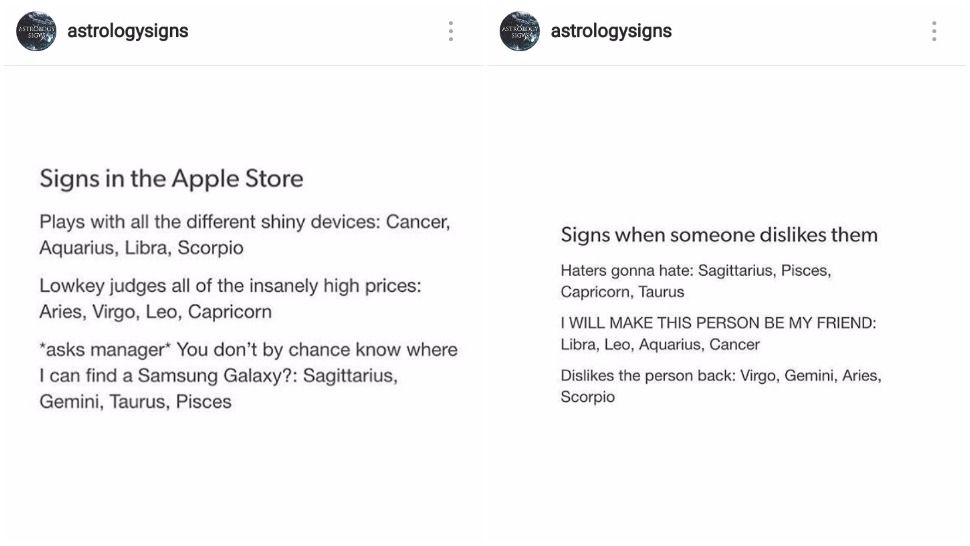Click 'Aquarius, Libra, Scorpio' in the Apple Store post
The height and width of the screenshot is (546, 970).
tap(142, 247)
